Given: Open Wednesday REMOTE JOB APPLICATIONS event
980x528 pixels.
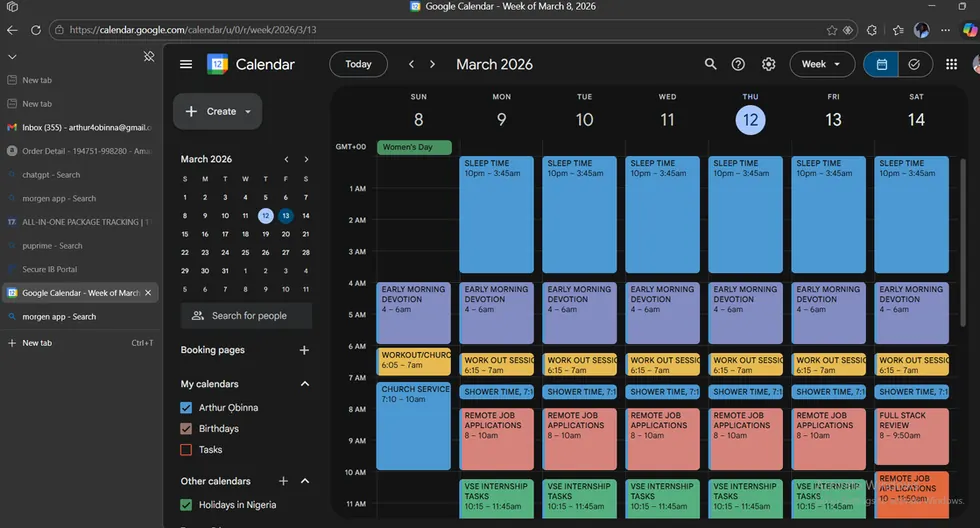Looking at the screenshot, I should pos(662,439).
